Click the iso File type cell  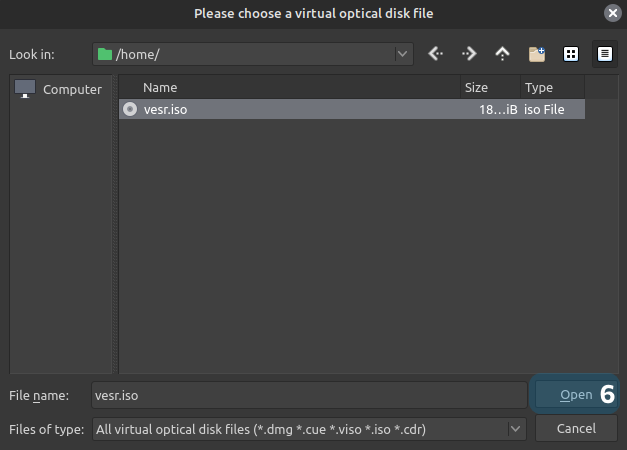(551, 110)
